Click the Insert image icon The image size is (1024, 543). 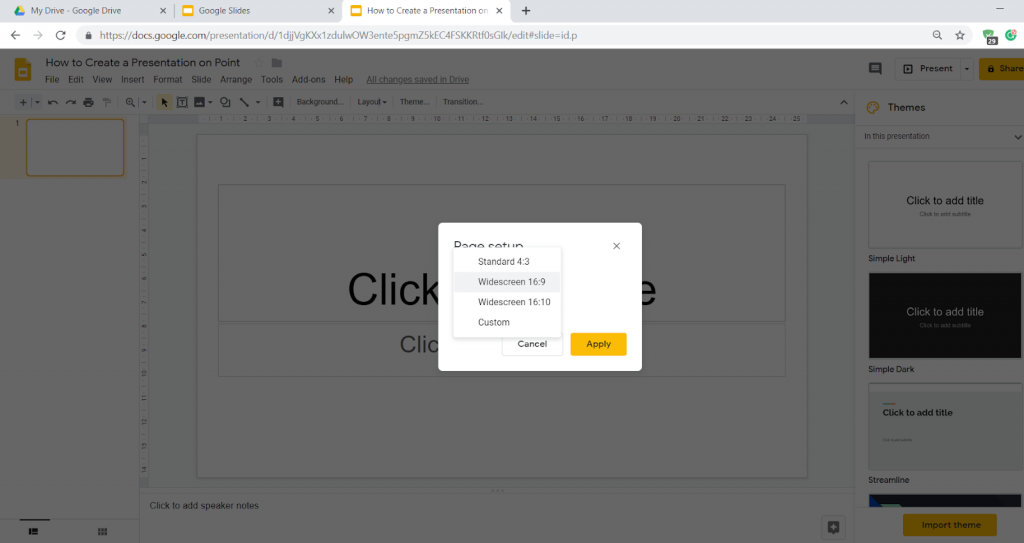click(x=199, y=102)
